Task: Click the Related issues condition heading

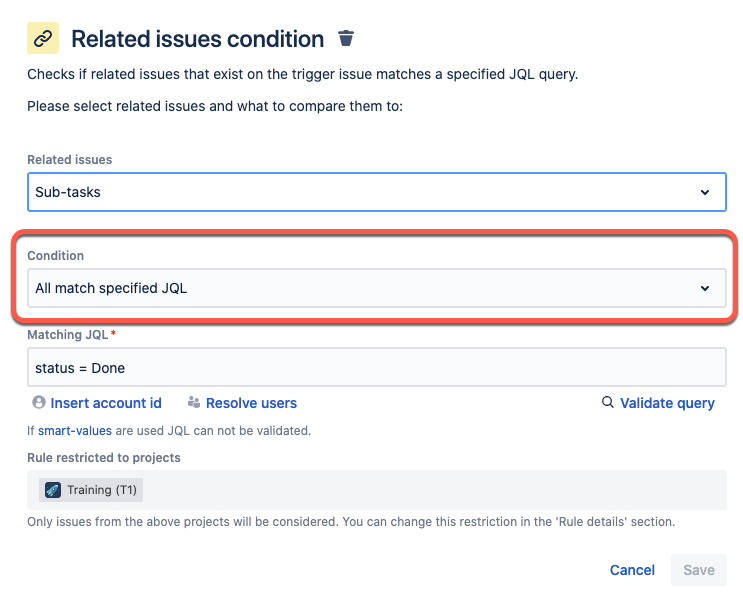Action: pos(197,39)
